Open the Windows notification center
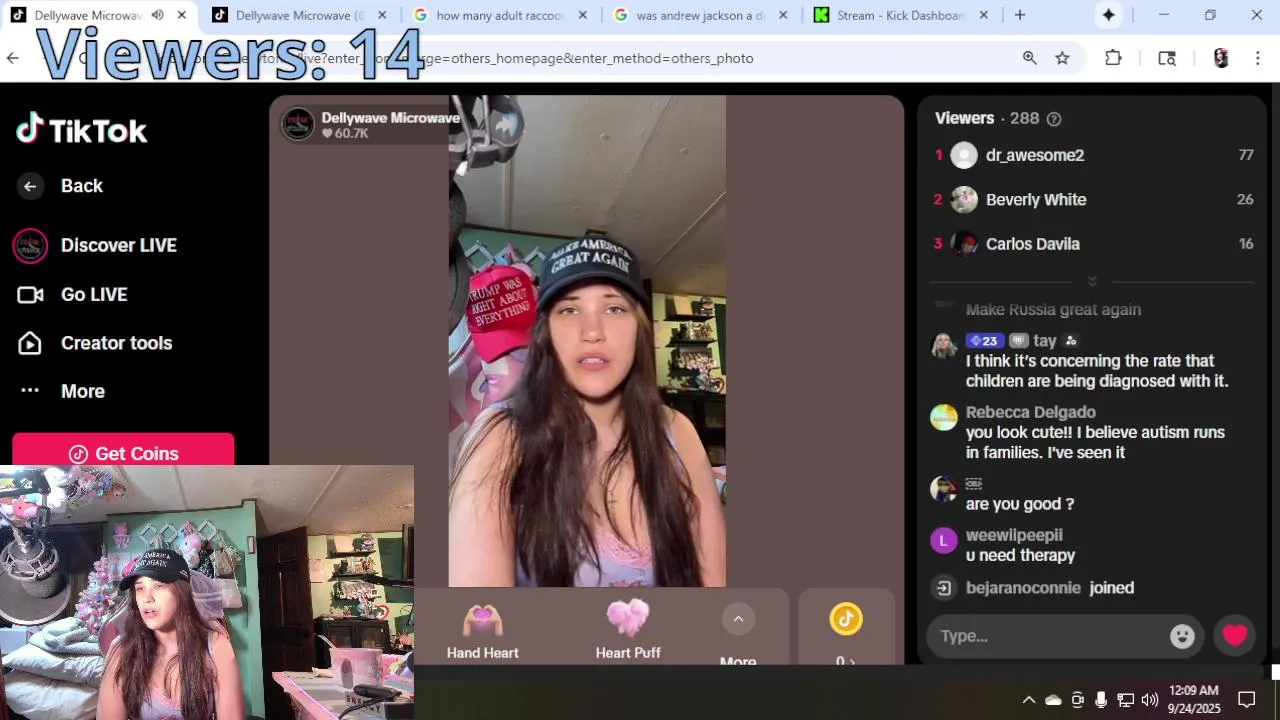Screen dimensions: 1280x720 point(1247,700)
